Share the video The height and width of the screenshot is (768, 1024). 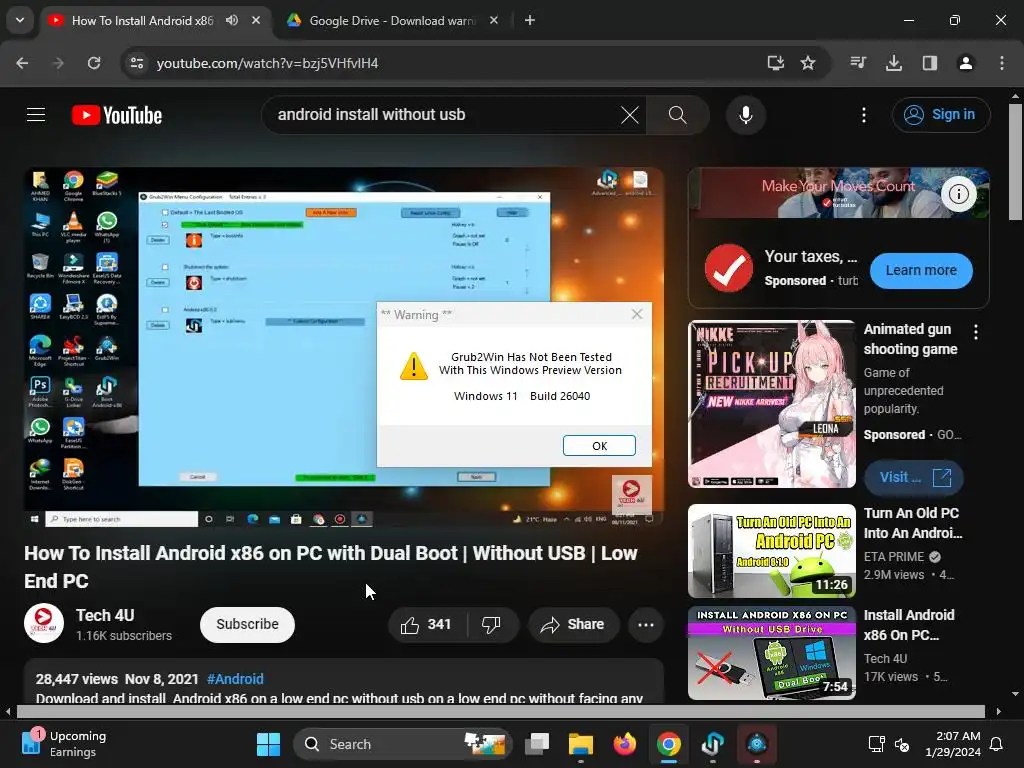click(x=572, y=625)
